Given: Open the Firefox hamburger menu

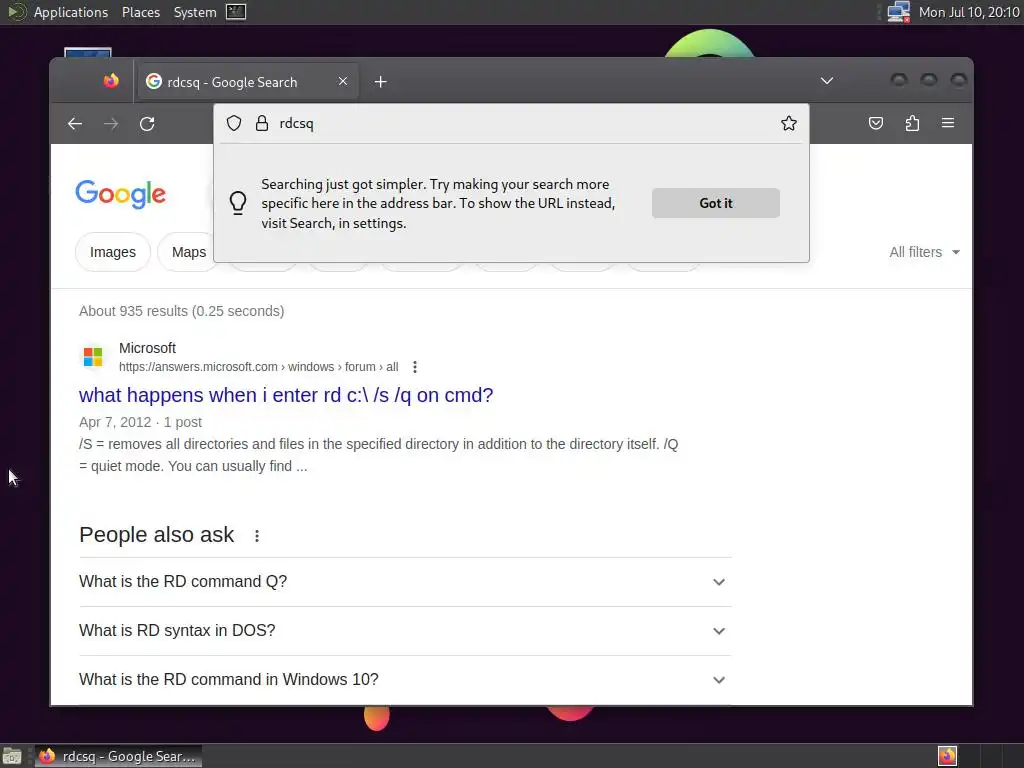Looking at the screenshot, I should (948, 123).
